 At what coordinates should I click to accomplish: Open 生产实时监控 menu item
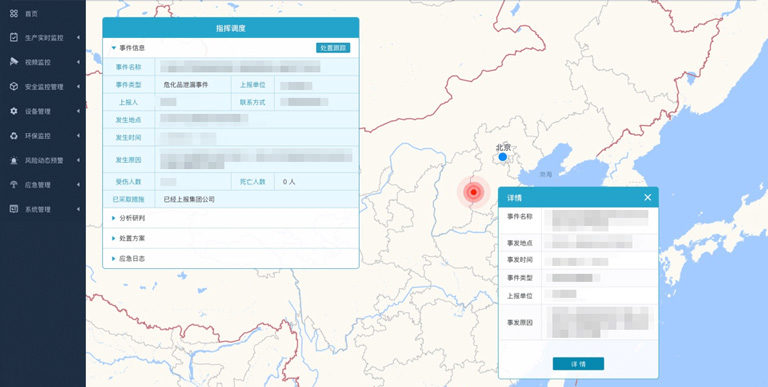coord(44,38)
